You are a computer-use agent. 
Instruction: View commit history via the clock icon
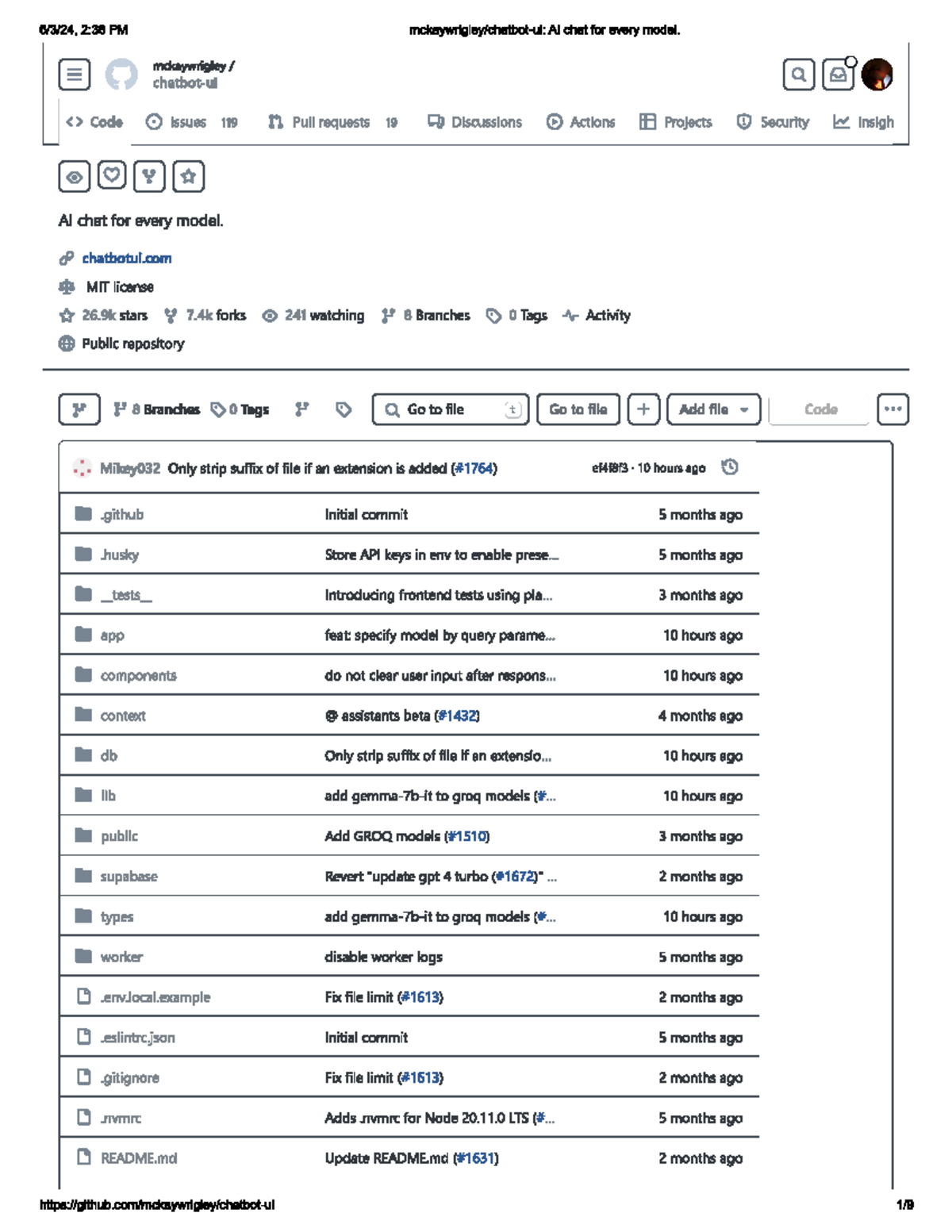(x=730, y=467)
